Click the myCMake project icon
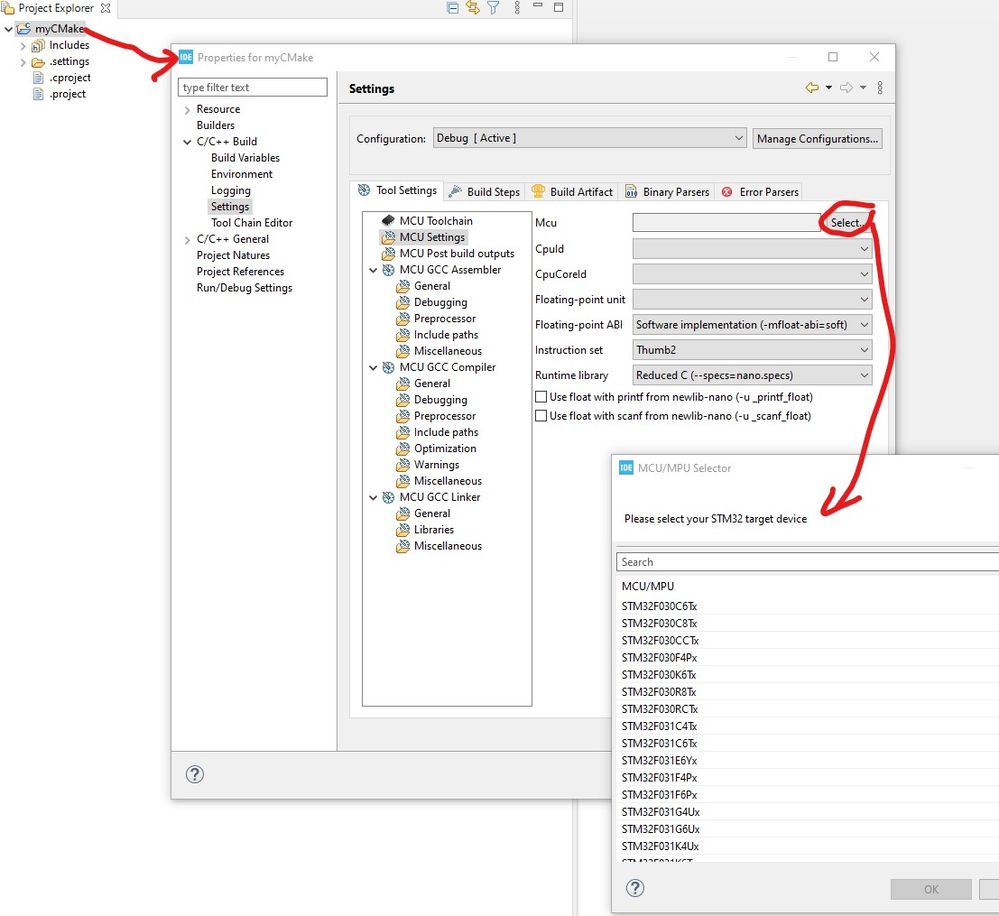 click(x=24, y=29)
